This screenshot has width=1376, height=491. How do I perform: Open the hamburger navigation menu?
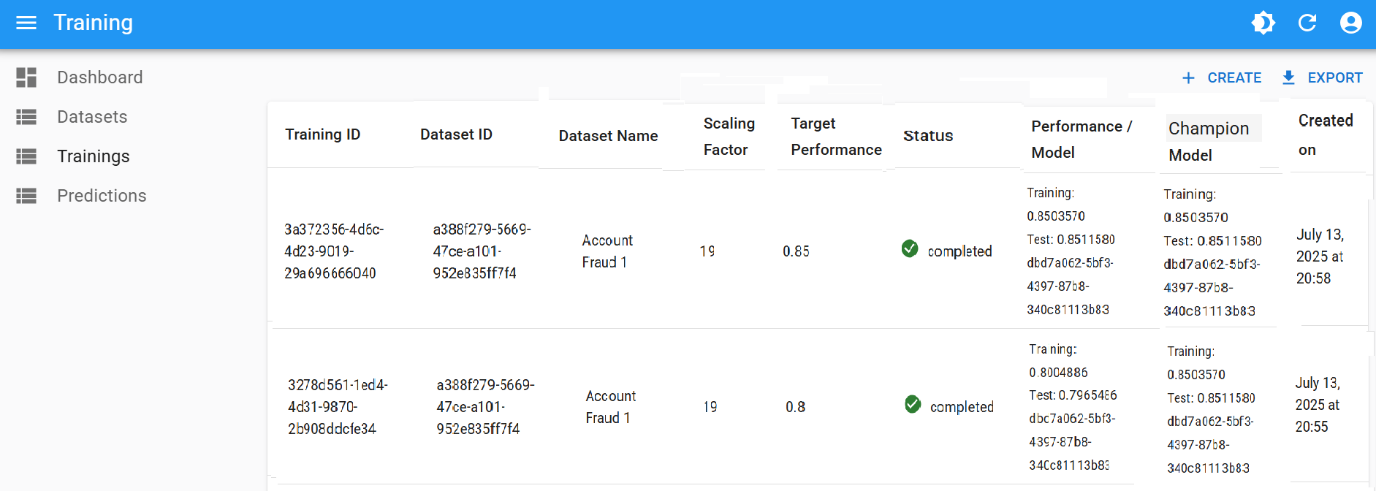pyautogui.click(x=26, y=23)
